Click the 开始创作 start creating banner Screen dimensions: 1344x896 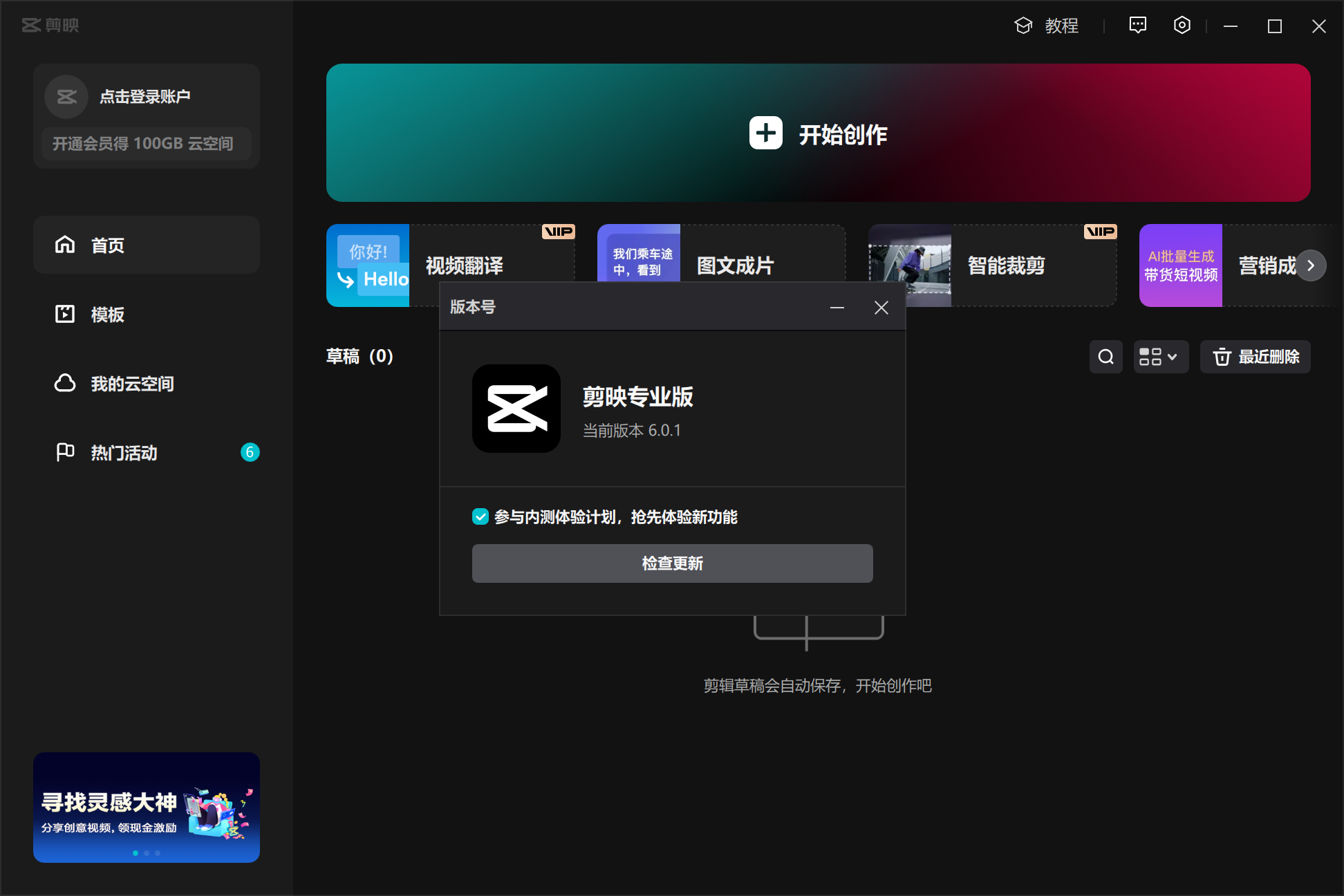coord(819,133)
